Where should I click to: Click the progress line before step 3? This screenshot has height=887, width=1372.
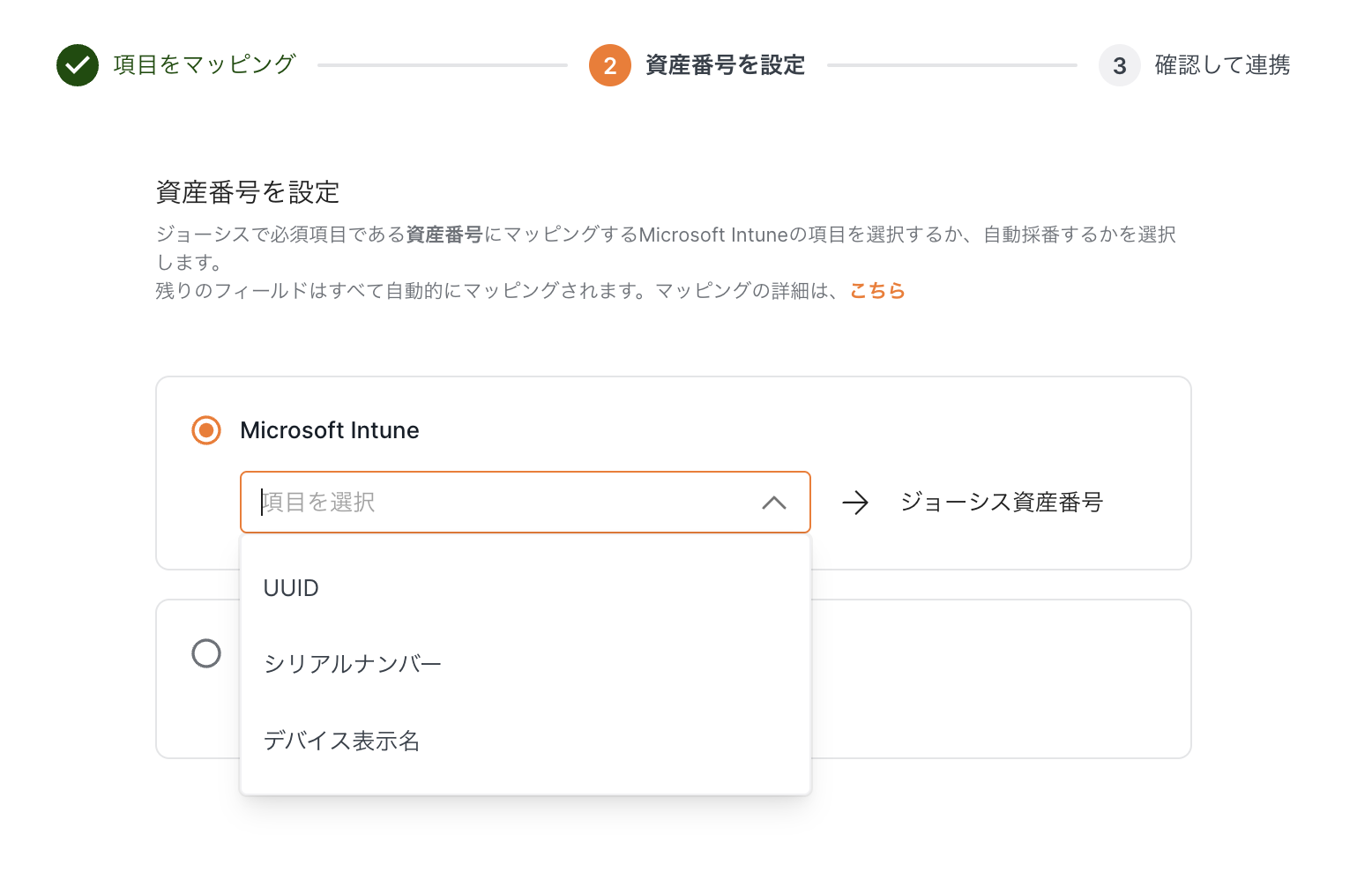(952, 65)
